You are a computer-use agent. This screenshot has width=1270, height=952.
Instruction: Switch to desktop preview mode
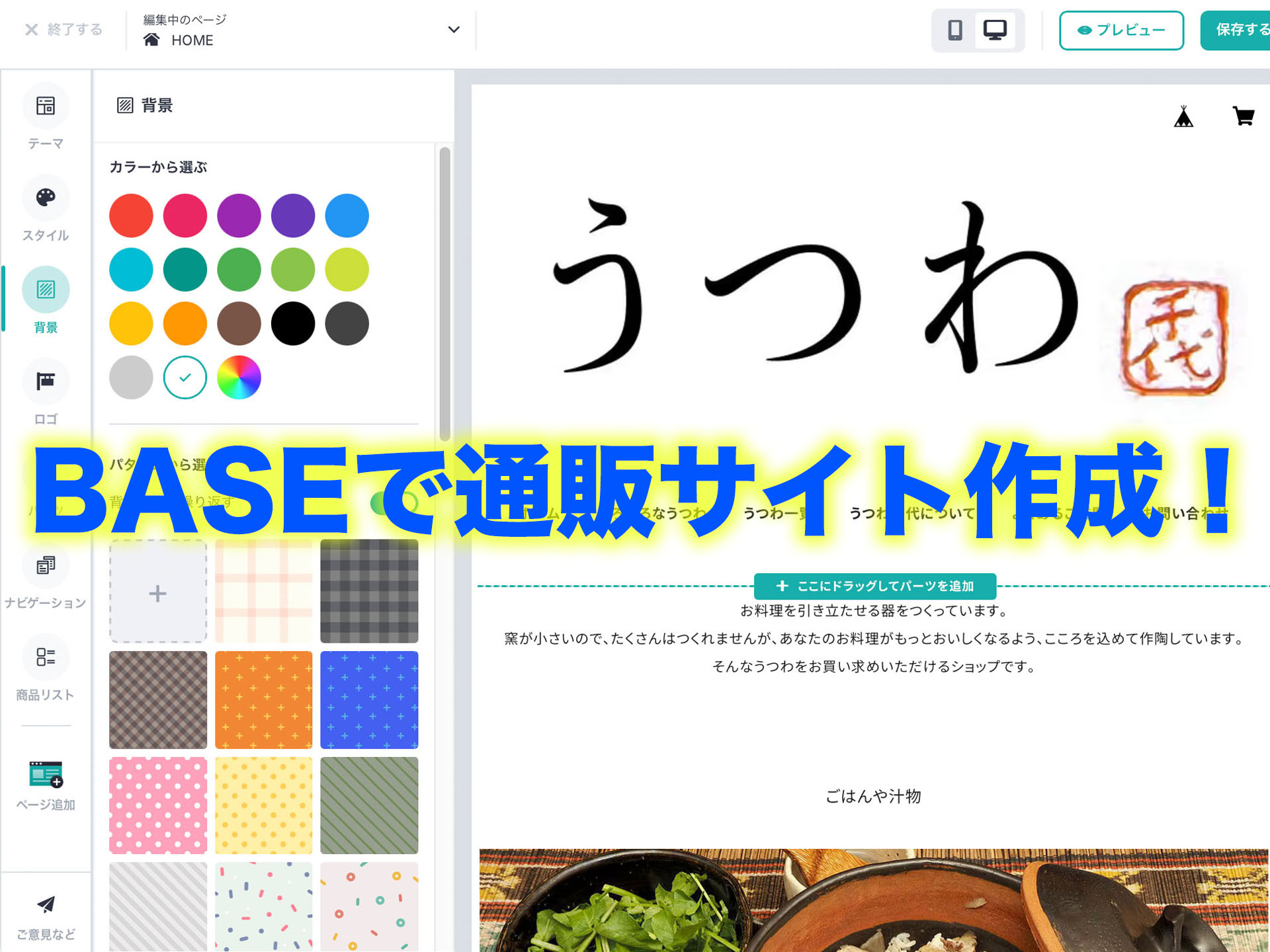click(995, 30)
